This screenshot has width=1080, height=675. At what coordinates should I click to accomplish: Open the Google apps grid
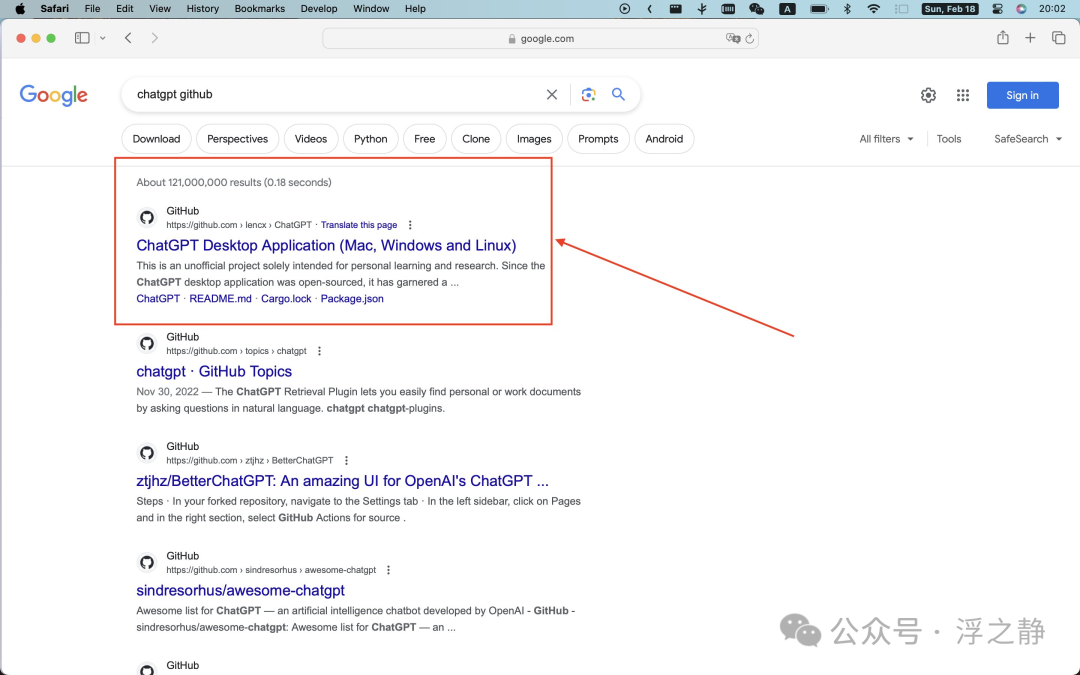click(963, 95)
